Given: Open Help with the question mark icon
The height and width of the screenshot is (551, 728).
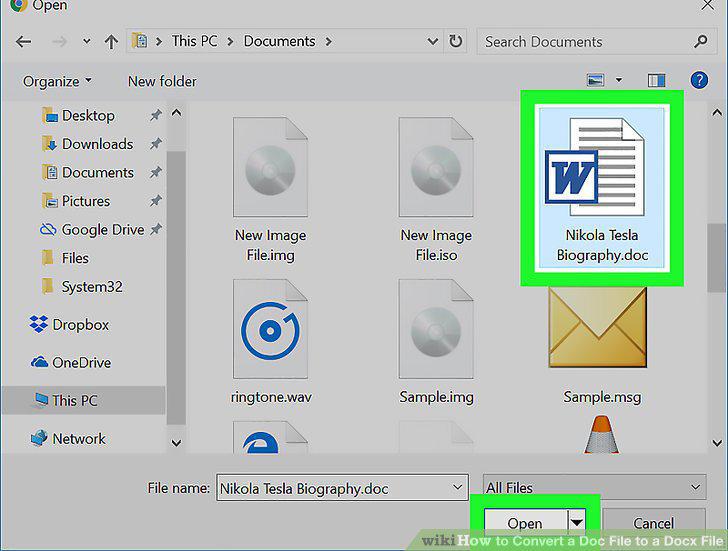Looking at the screenshot, I should (699, 80).
